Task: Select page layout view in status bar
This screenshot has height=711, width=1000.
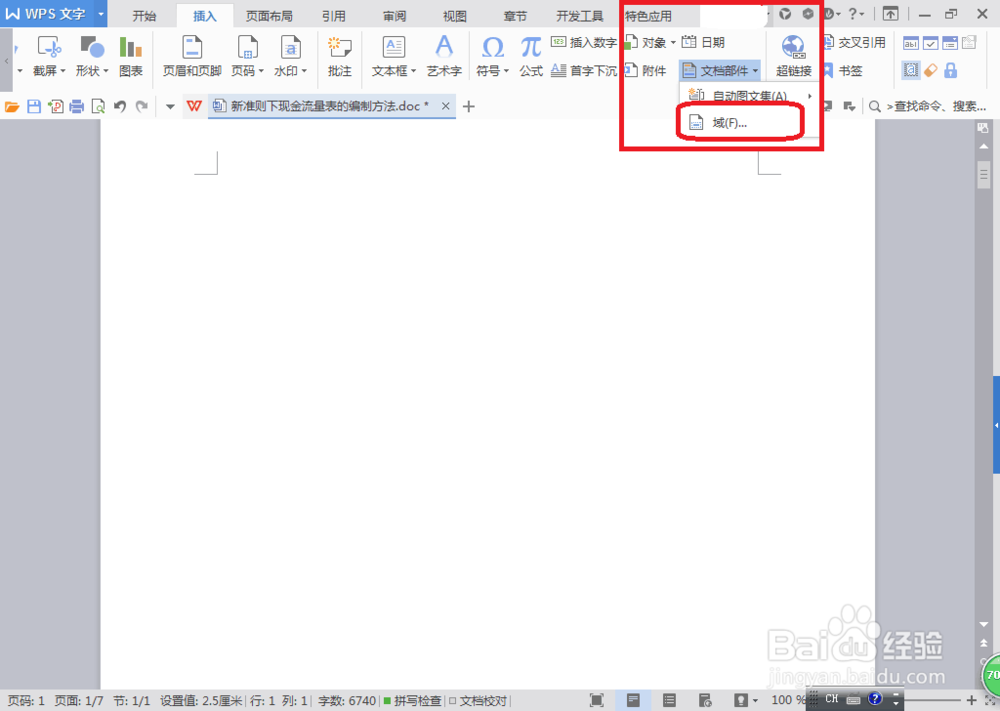Action: [633, 700]
